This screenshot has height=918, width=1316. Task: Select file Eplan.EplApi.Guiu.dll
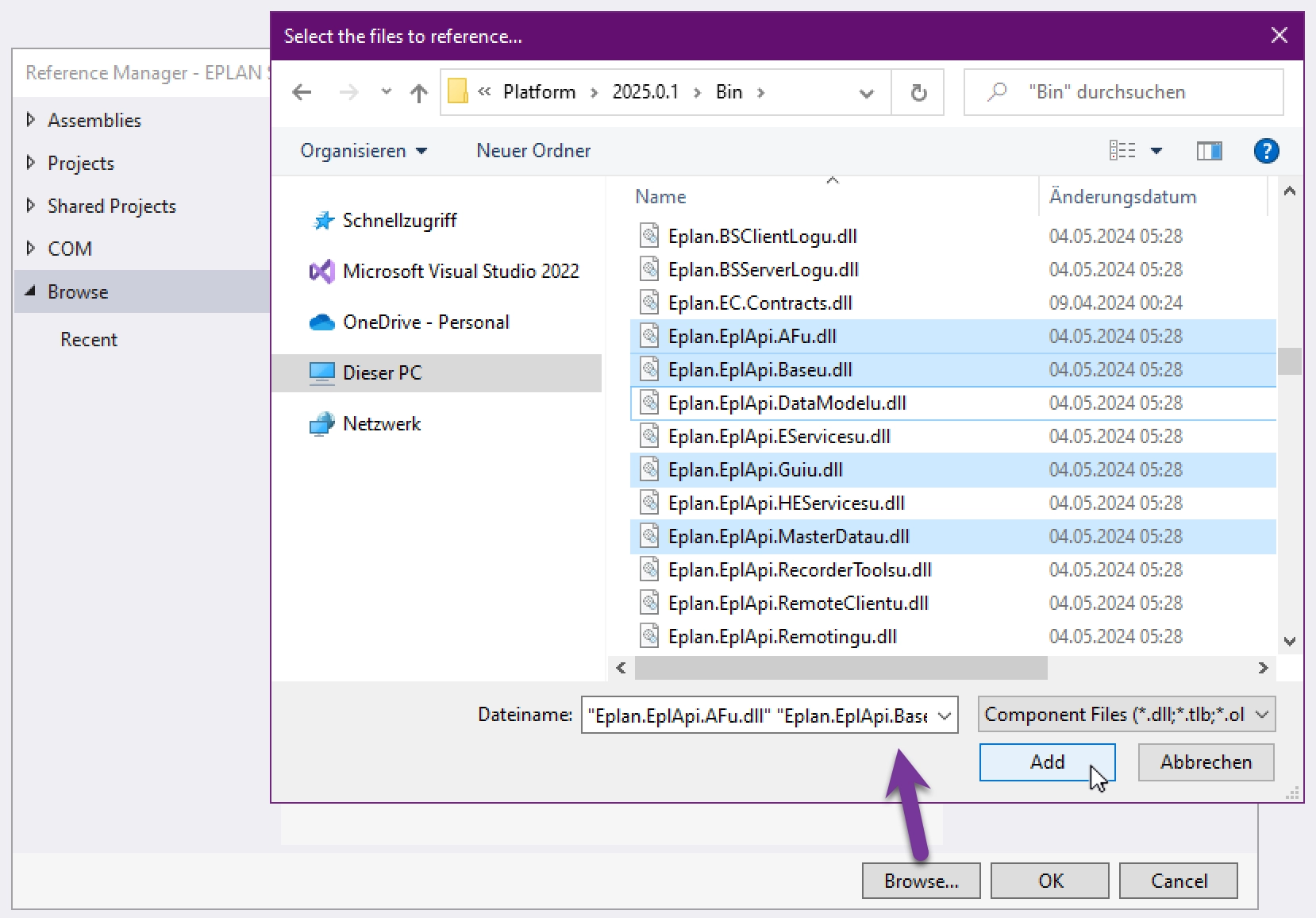(x=952, y=469)
